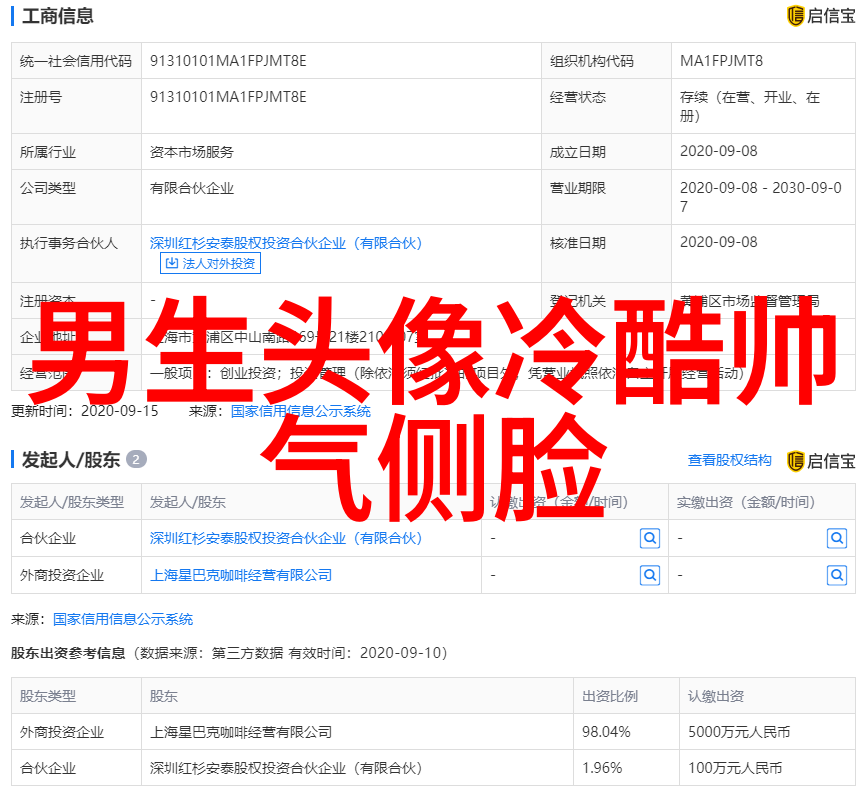The image size is (867, 790).
Task: Click the 发起人/股东 section heading
Action: click(x=71, y=460)
